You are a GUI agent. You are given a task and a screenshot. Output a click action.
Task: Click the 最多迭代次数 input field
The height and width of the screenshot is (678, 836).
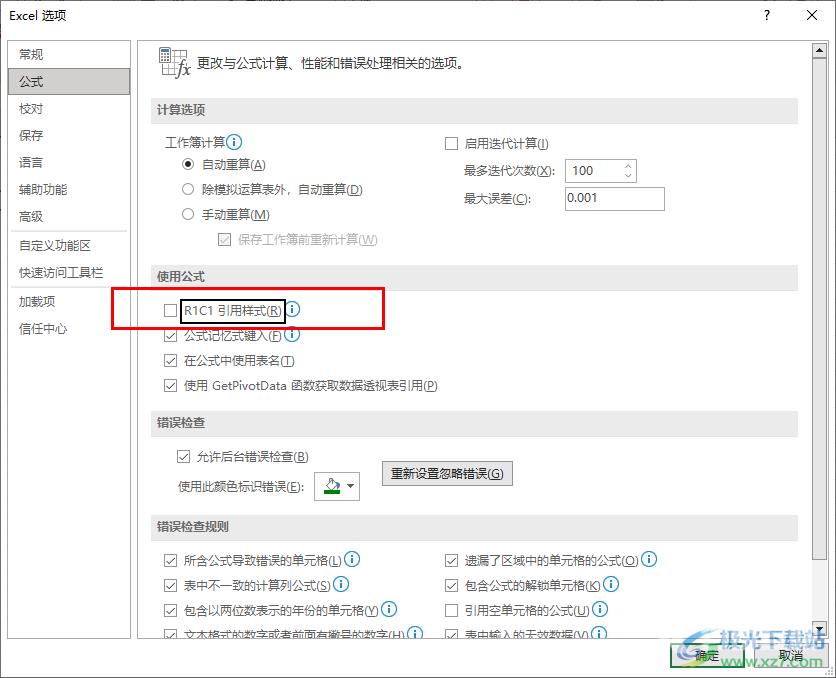pos(600,171)
